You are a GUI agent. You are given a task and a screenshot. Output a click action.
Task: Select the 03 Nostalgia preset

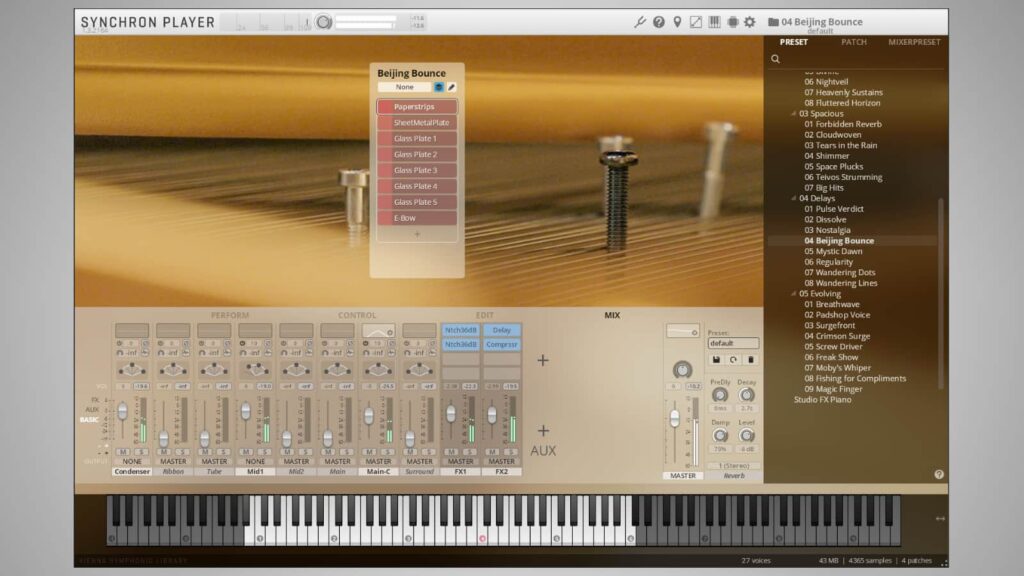point(829,230)
